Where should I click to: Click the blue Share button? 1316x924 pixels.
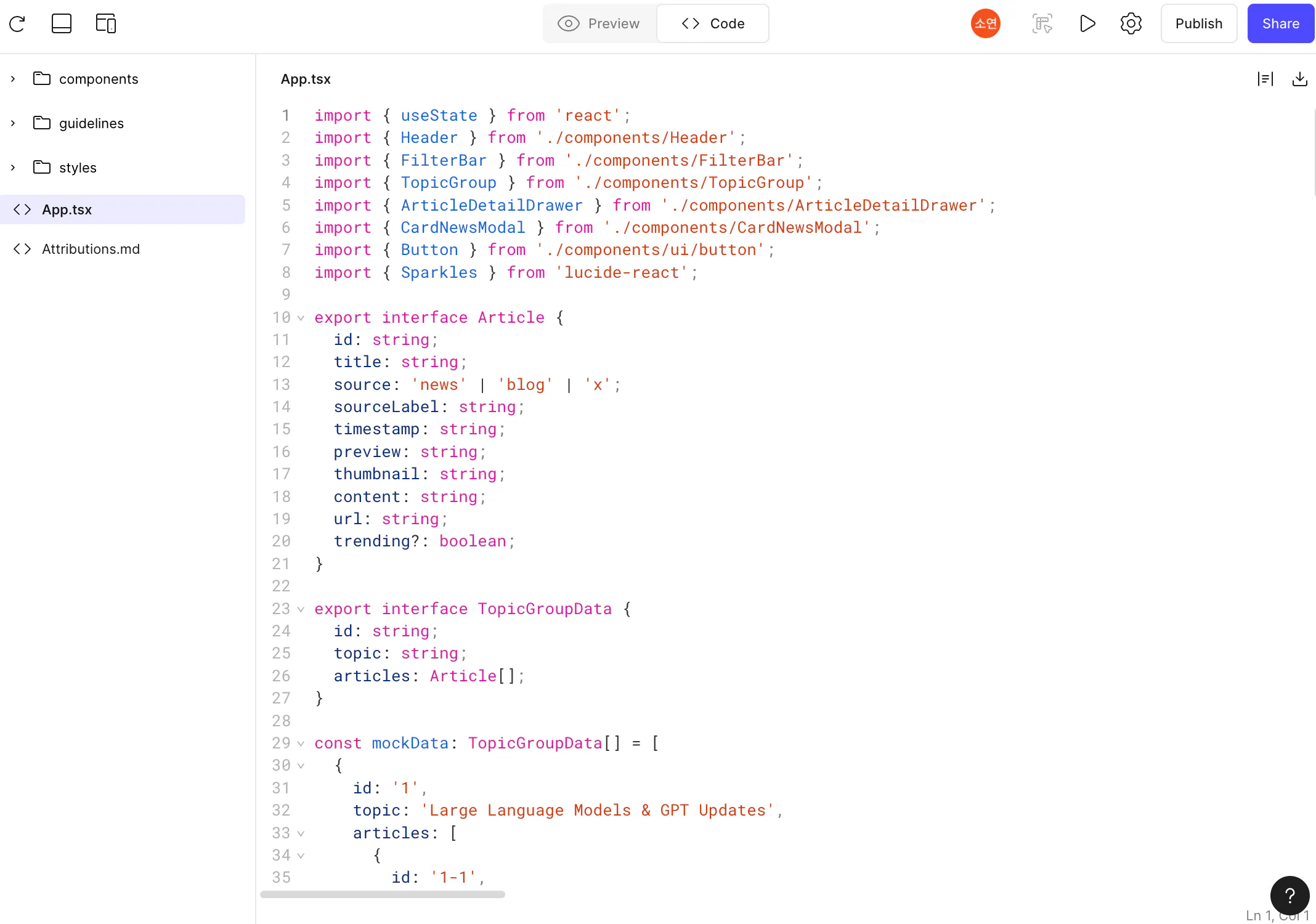tap(1280, 23)
